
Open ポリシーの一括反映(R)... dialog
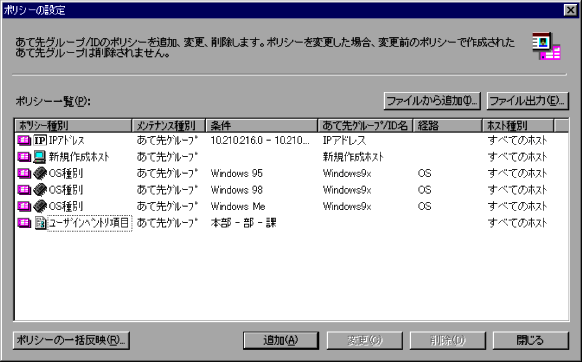(71, 340)
